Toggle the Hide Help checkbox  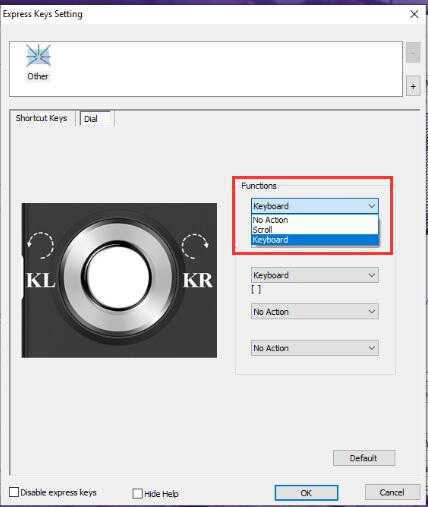tap(137, 493)
